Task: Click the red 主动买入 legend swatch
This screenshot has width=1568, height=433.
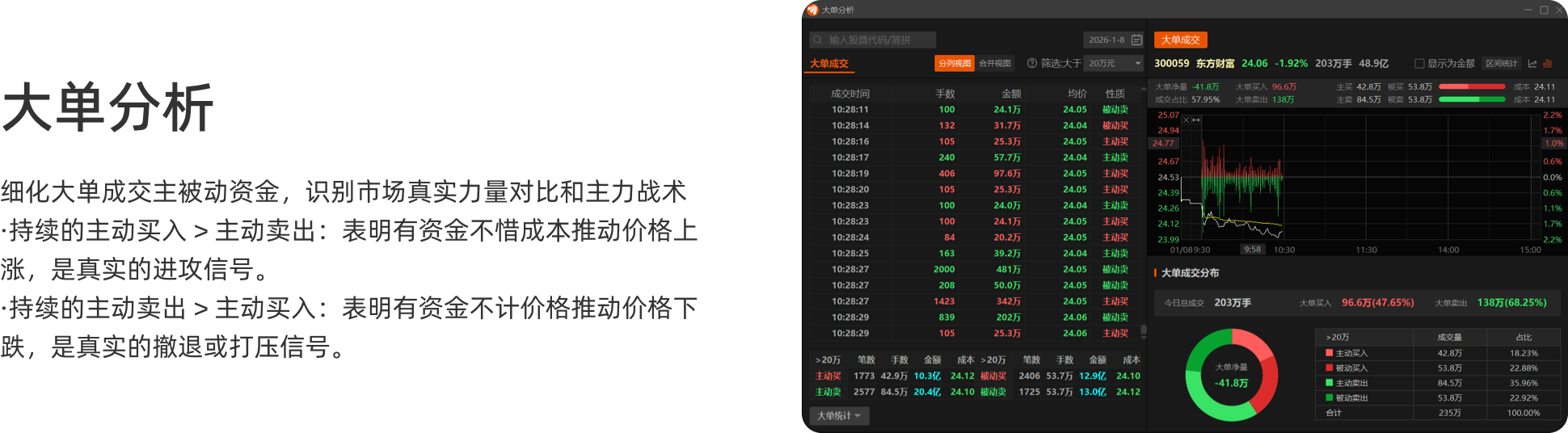Action: [x=1329, y=353]
